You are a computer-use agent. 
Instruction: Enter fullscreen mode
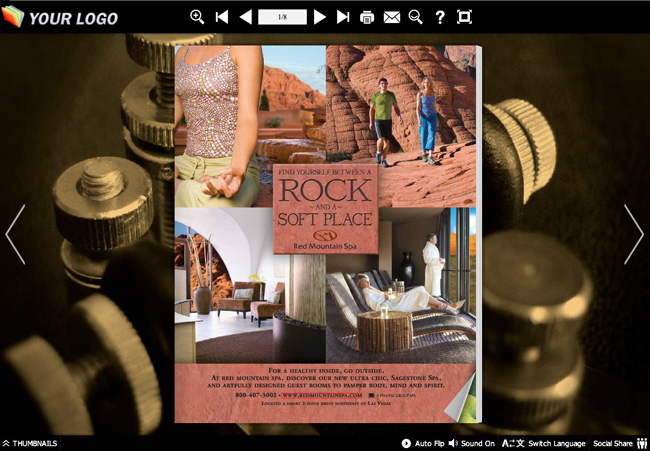point(464,17)
